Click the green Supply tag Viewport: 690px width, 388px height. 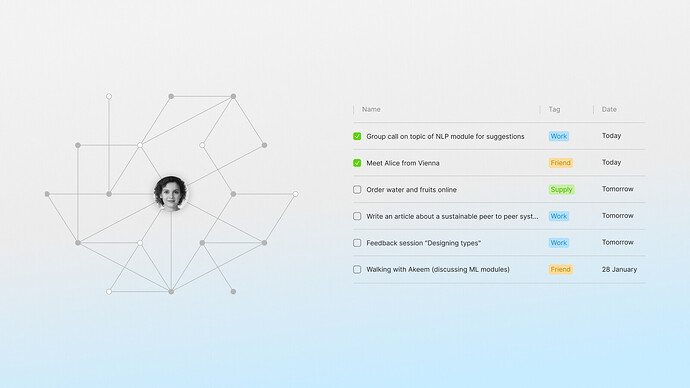(x=562, y=190)
